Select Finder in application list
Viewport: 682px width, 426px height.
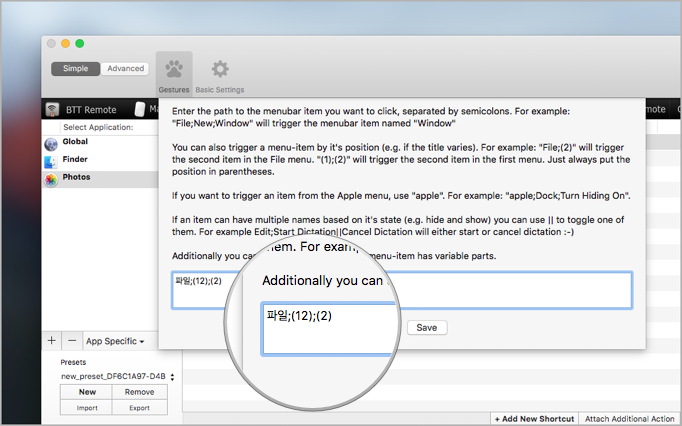(100, 160)
